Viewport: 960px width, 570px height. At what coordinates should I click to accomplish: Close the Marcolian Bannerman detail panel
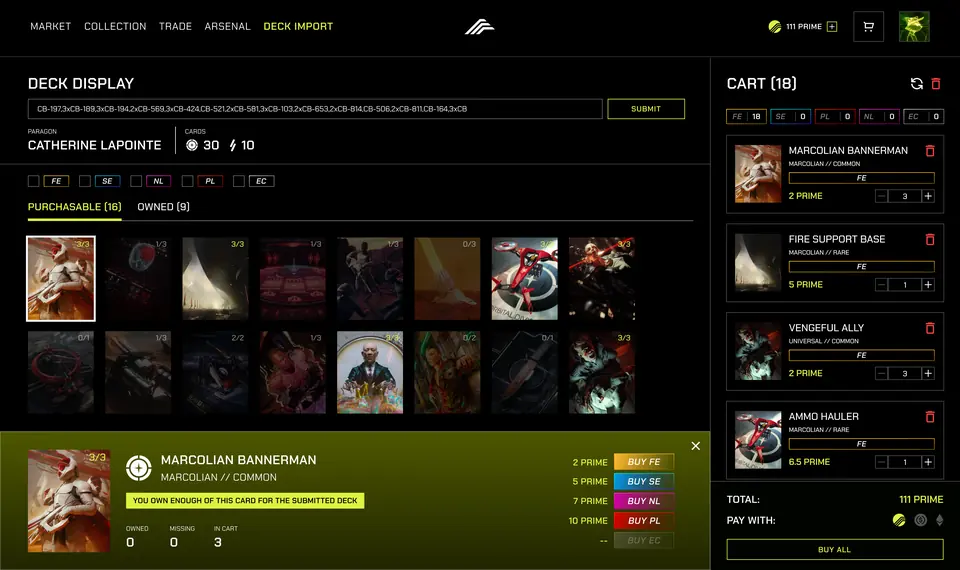[696, 446]
